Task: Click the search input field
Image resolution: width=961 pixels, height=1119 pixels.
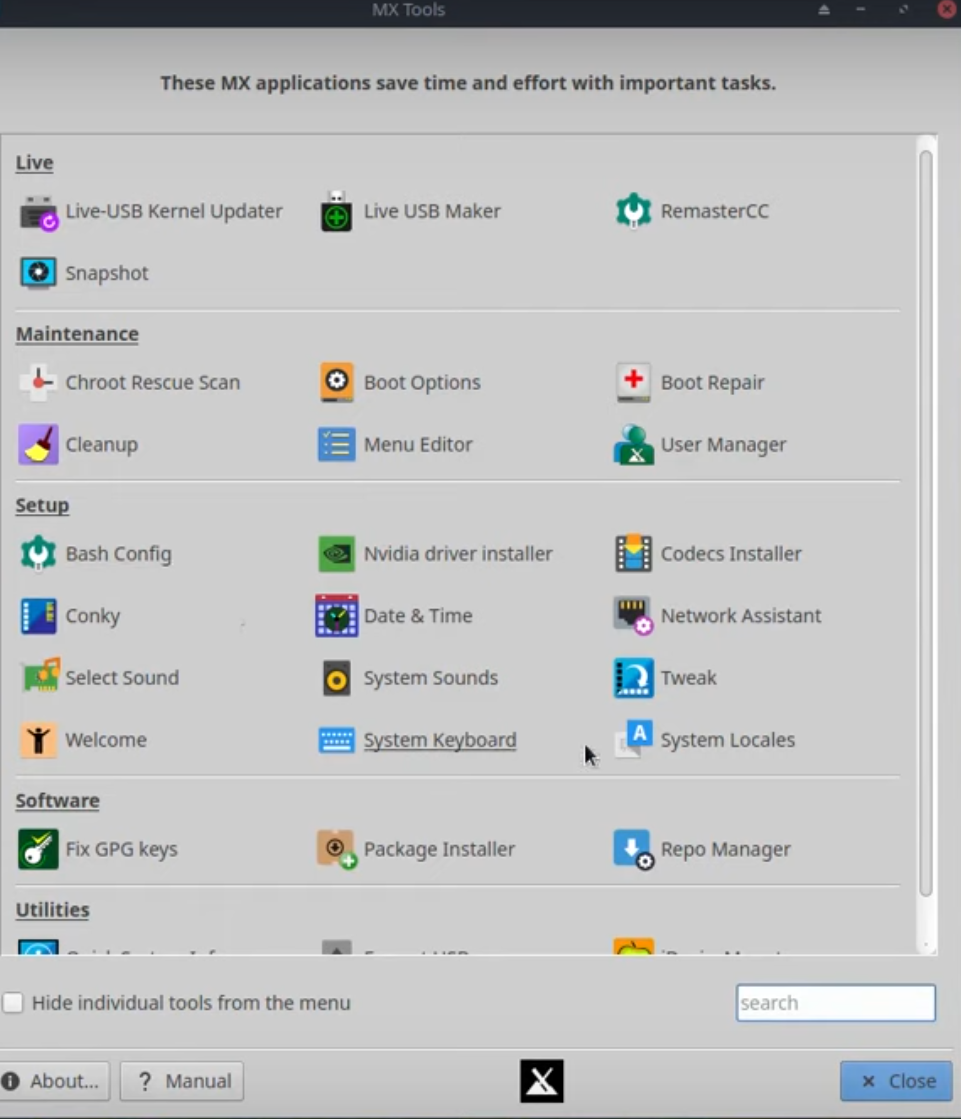Action: [x=835, y=1003]
